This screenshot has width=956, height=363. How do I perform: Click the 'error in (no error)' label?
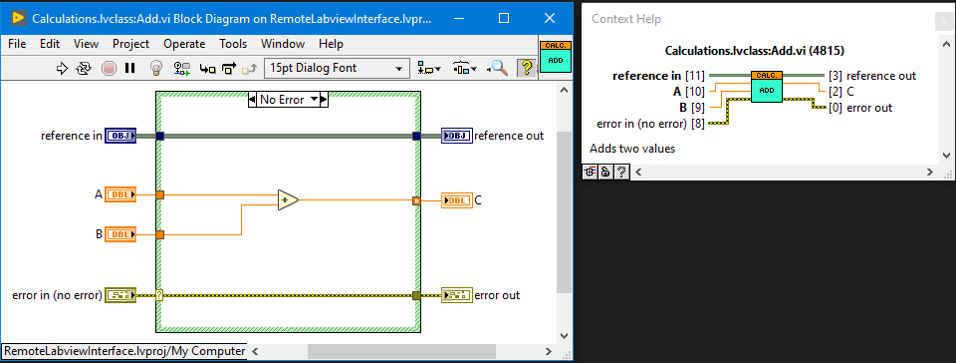[57, 295]
